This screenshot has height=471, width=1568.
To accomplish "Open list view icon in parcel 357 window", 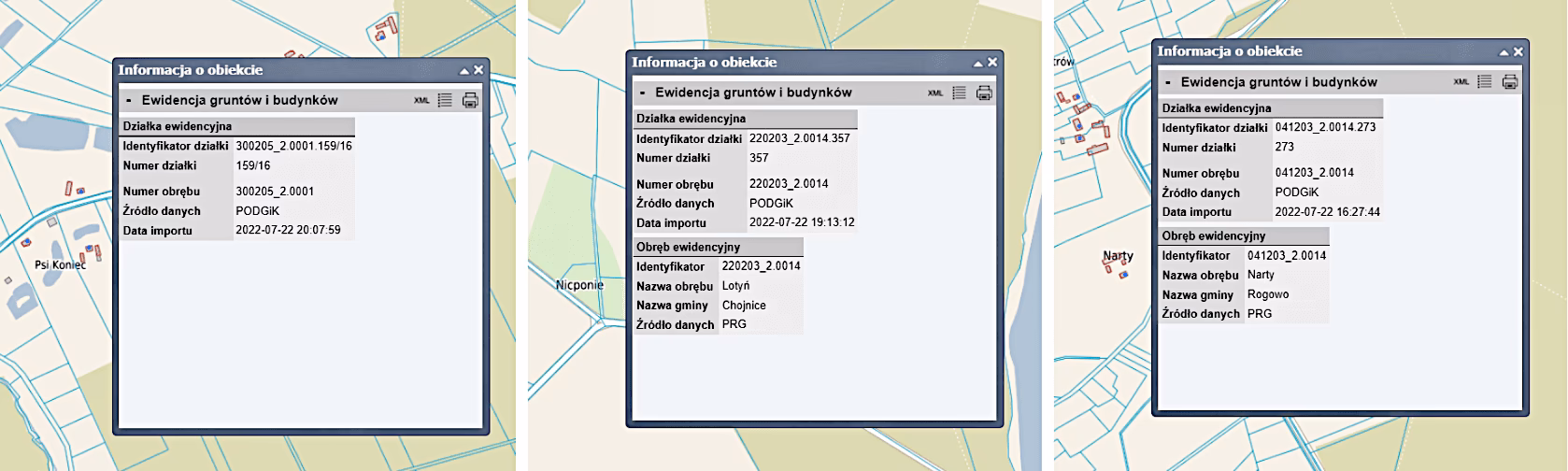I will coord(959,93).
